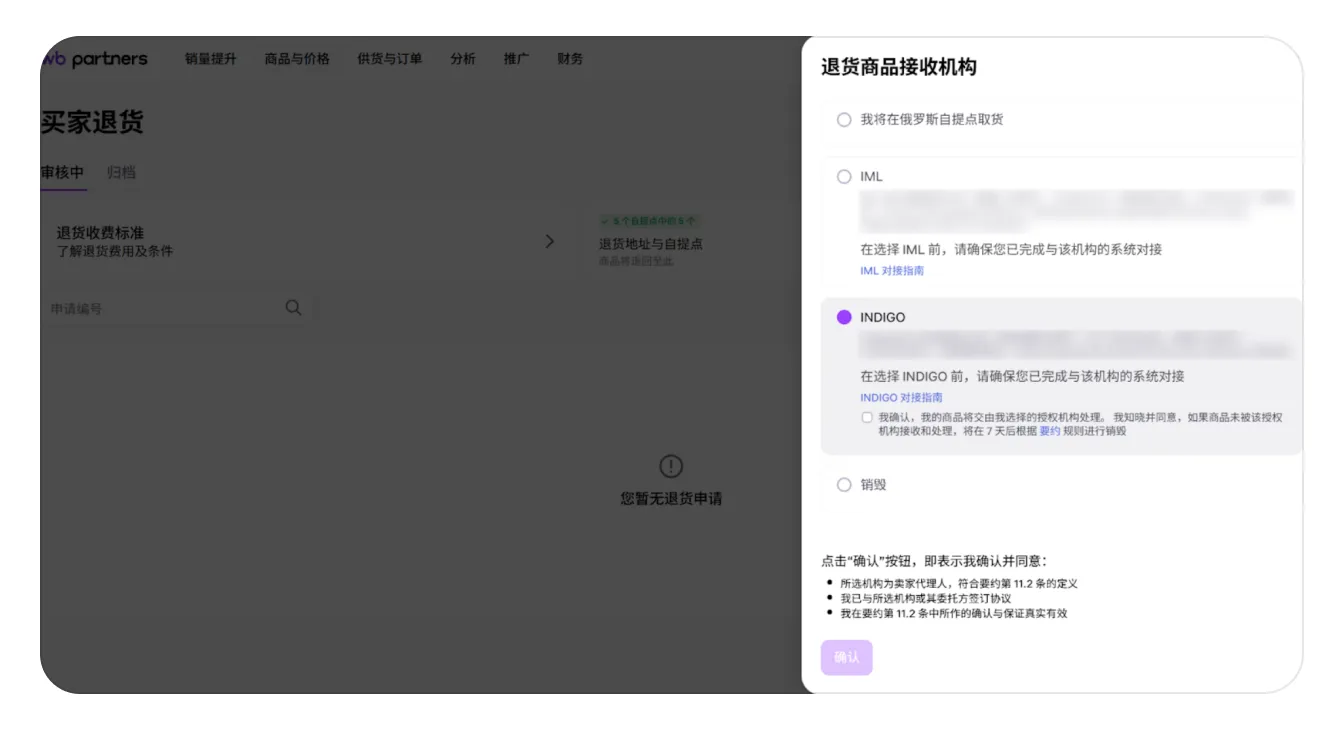The height and width of the screenshot is (730, 1344).
Task: Click the WB Partners logo
Action: click(x=95, y=59)
